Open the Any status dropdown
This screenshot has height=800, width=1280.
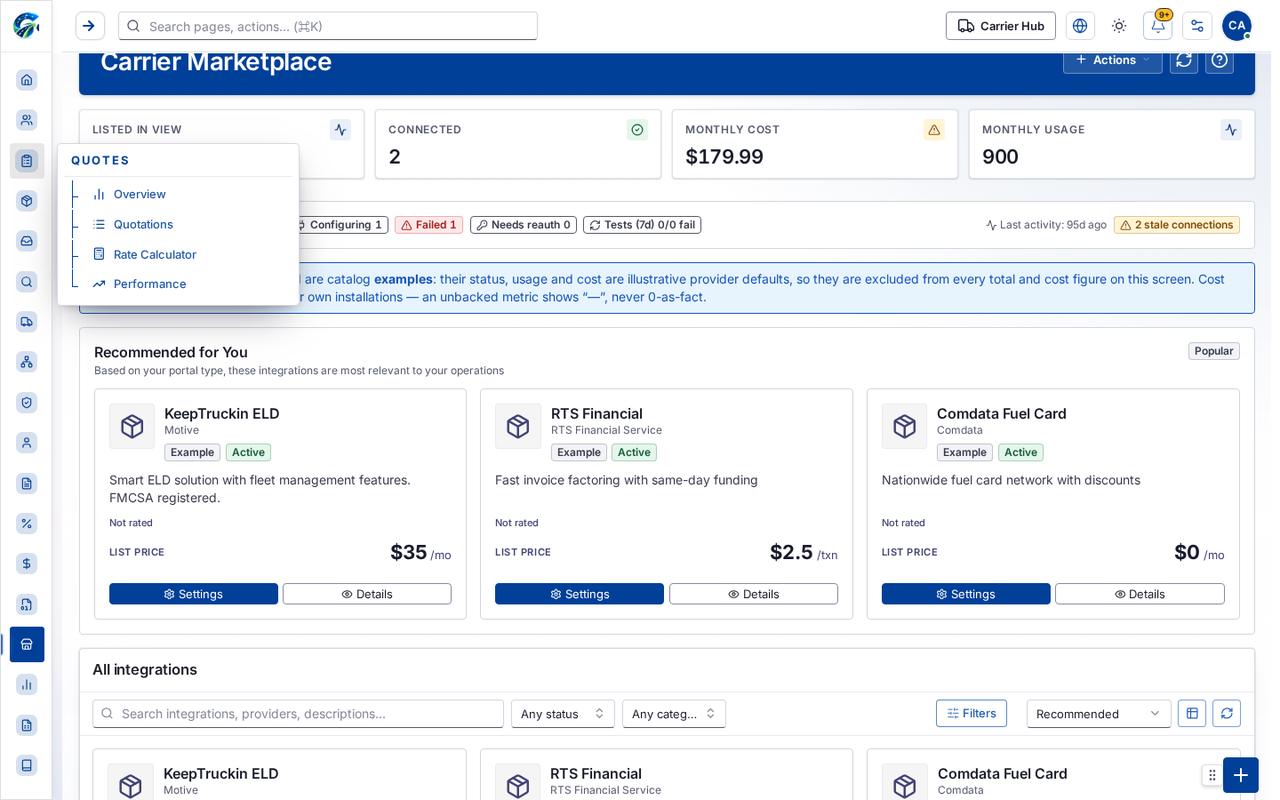pos(563,714)
